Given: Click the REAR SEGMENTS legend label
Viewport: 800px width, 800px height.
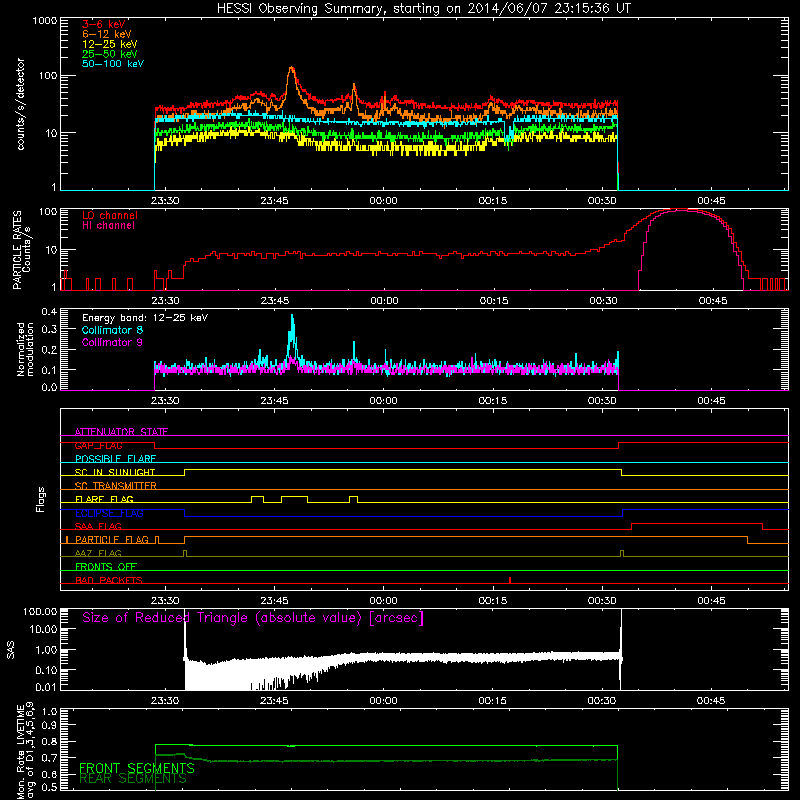Looking at the screenshot, I should pos(133,779).
